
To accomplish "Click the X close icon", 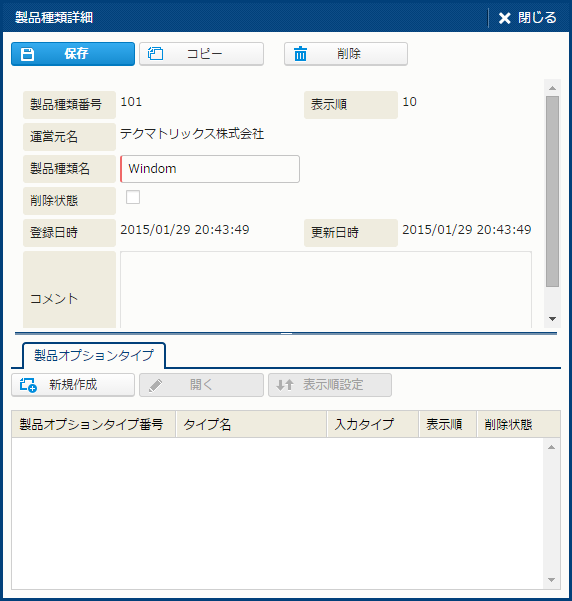I will pyautogui.click(x=505, y=18).
